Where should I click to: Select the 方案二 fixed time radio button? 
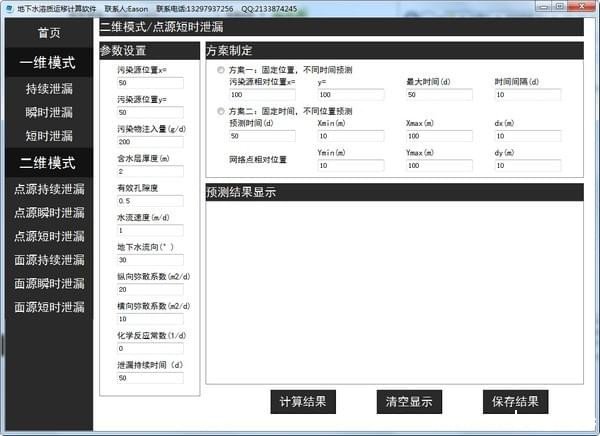pyautogui.click(x=221, y=111)
